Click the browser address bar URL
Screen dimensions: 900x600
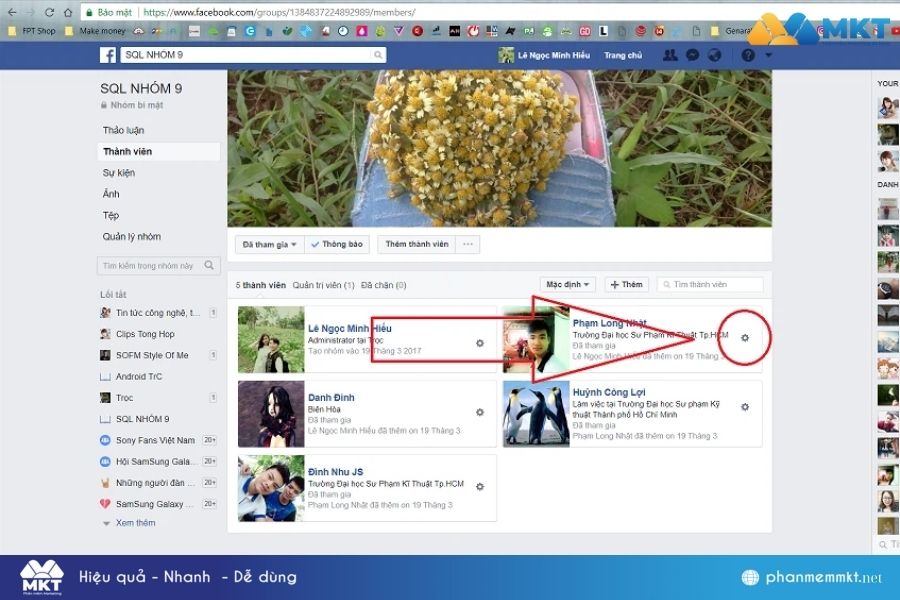click(x=280, y=12)
